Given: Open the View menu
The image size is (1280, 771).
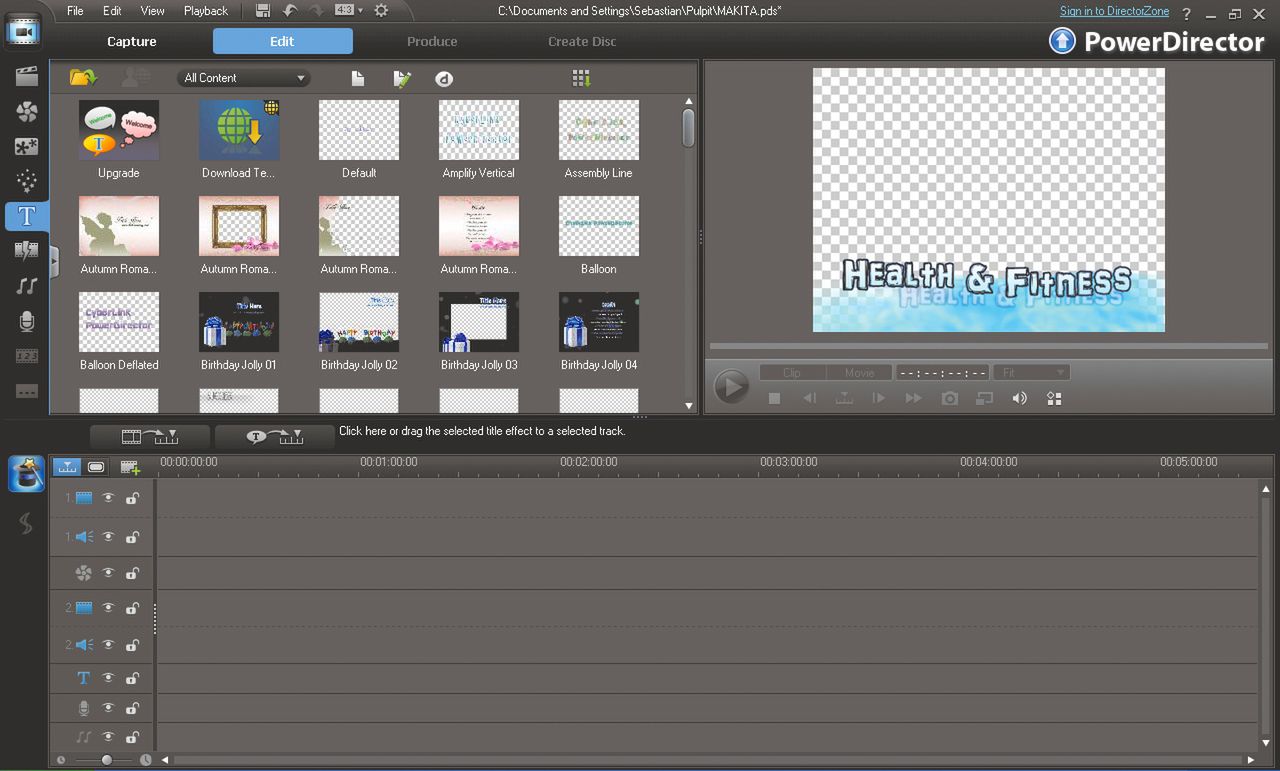Looking at the screenshot, I should click(152, 11).
